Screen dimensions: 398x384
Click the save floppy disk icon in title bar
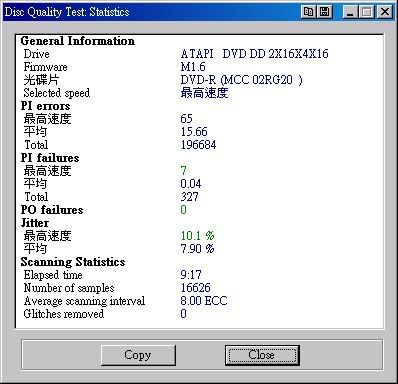(325, 12)
